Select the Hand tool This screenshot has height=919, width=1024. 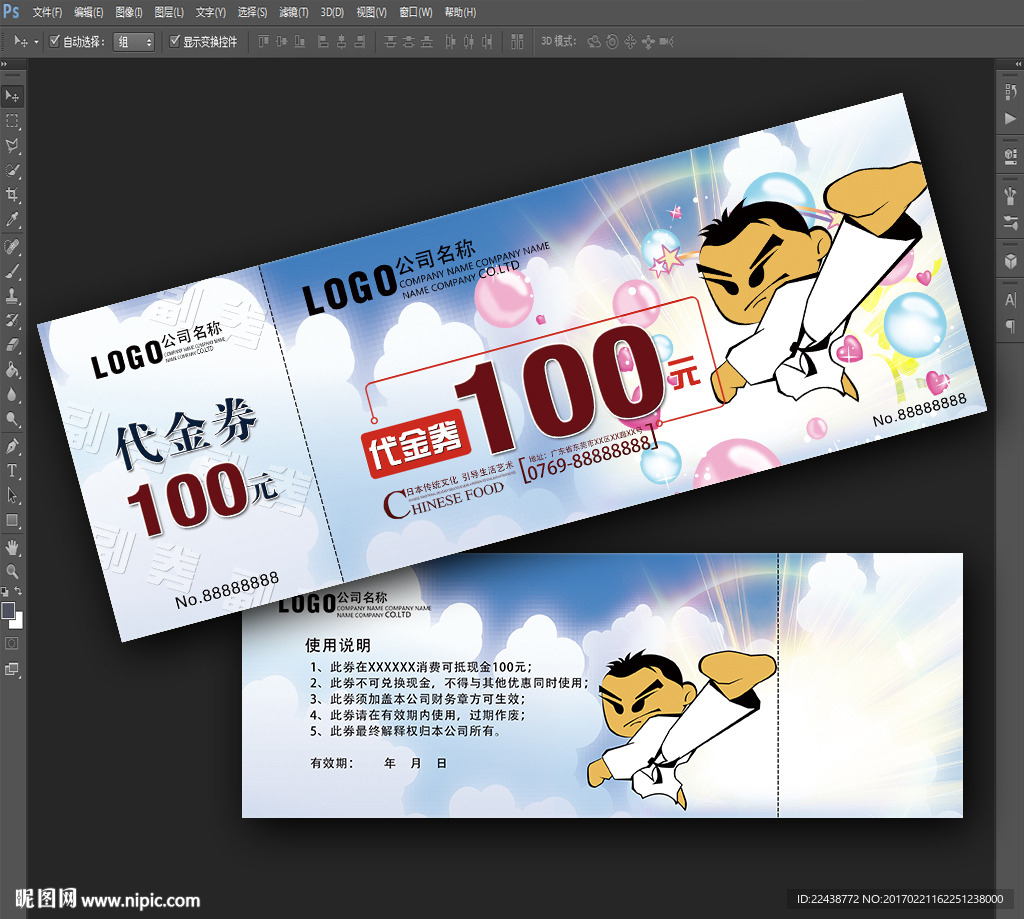(x=12, y=547)
